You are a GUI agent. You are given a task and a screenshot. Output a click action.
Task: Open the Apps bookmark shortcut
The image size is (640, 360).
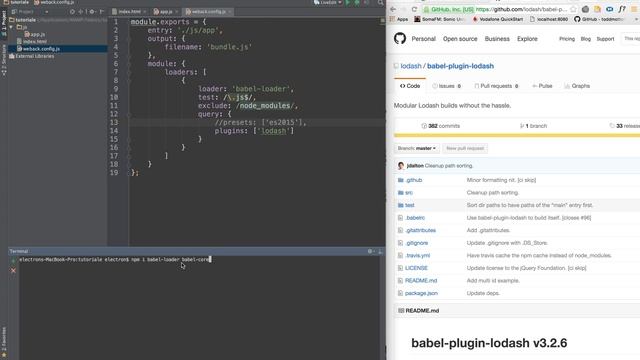tap(399, 19)
